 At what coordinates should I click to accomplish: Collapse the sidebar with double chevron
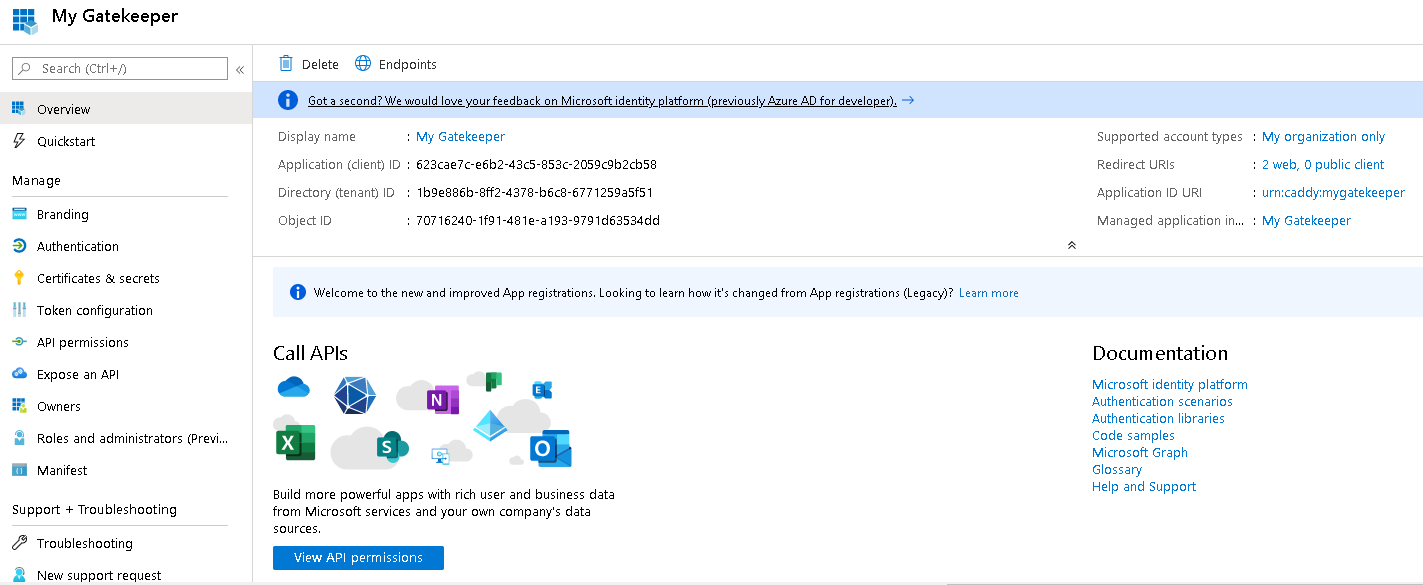(240, 69)
